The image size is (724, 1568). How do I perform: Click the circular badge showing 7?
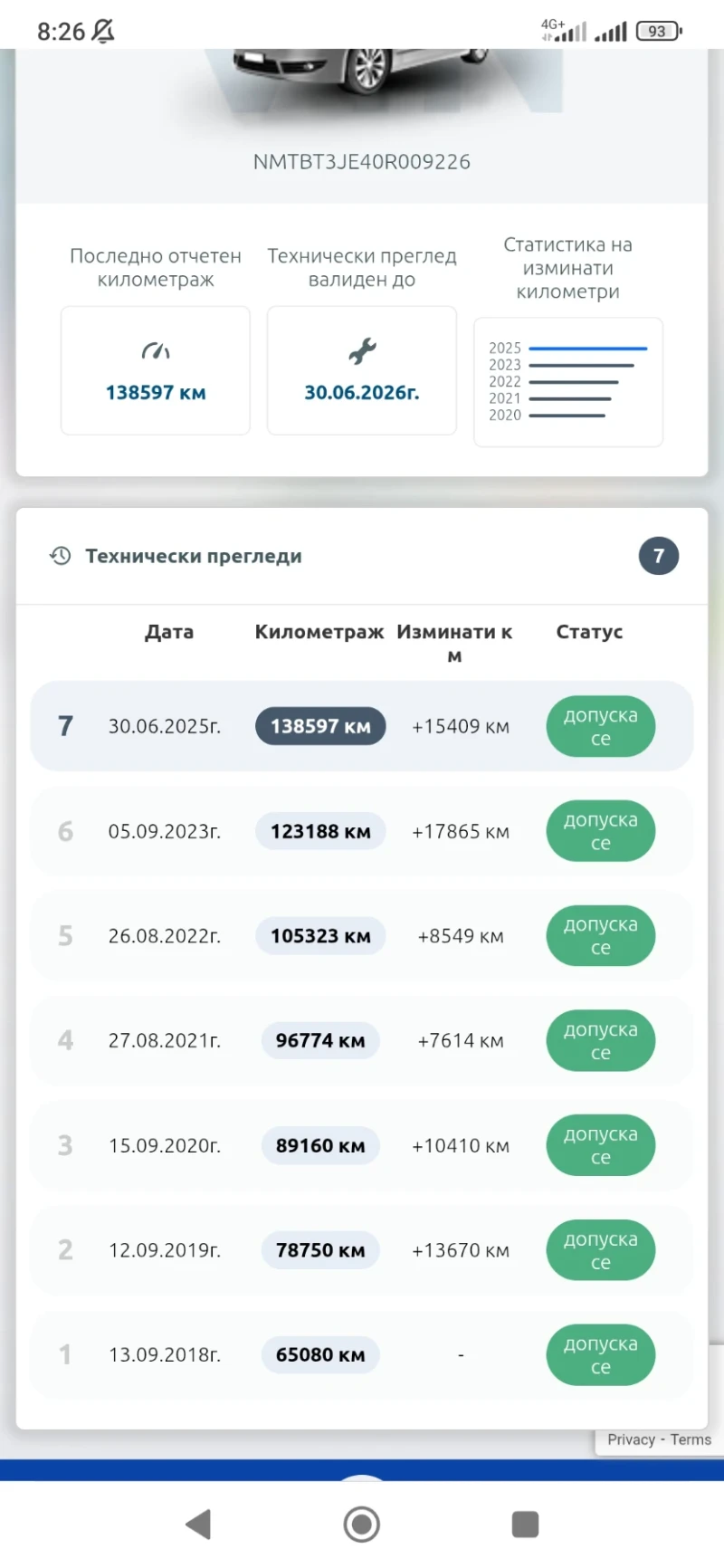point(658,556)
